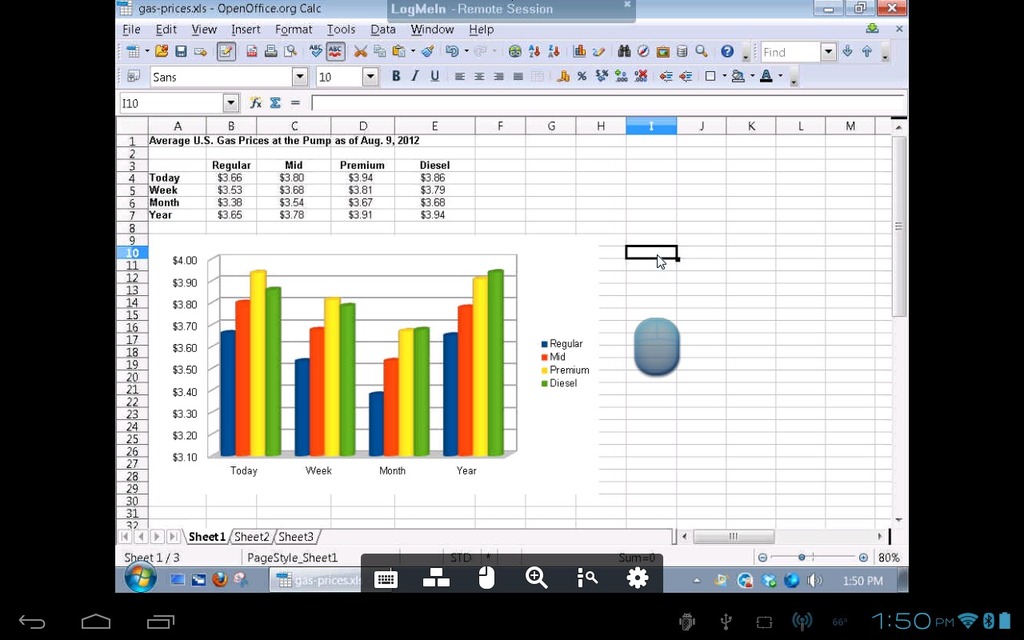Viewport: 1024px width, 640px height.
Task: Toggle the LogMeIn mouse mode
Action: pos(486,577)
